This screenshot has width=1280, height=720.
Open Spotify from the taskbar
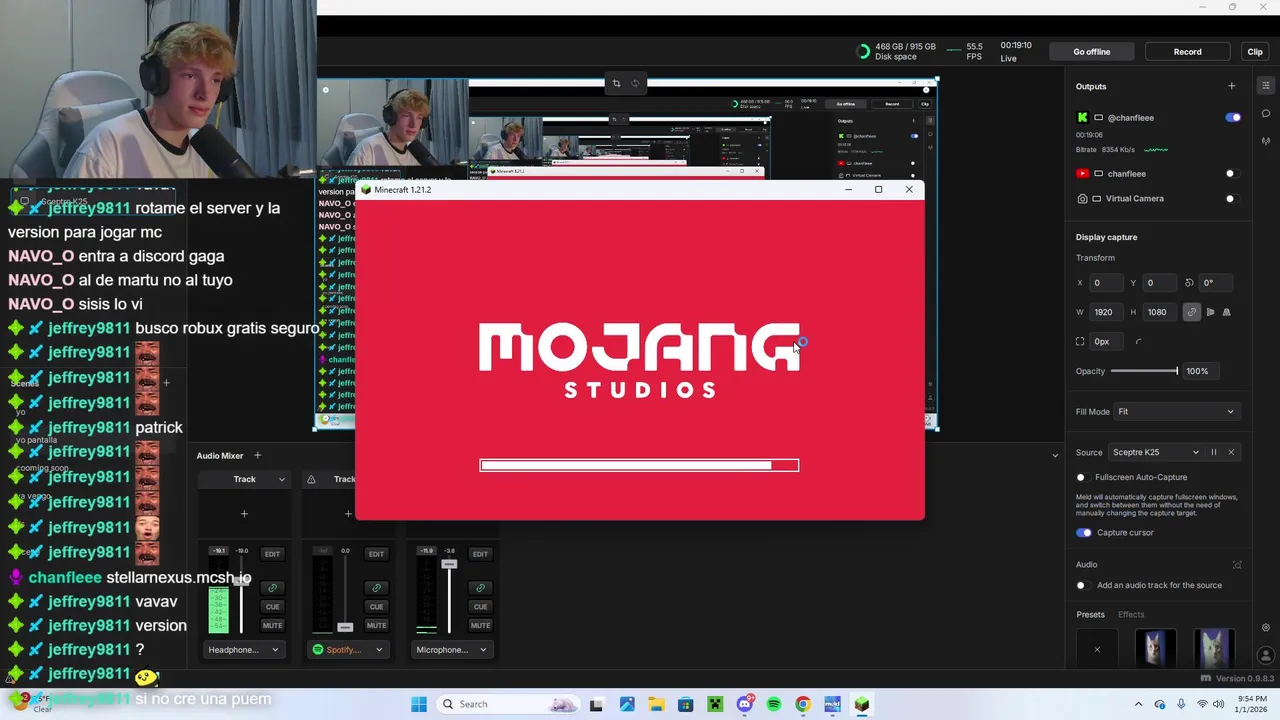774,704
